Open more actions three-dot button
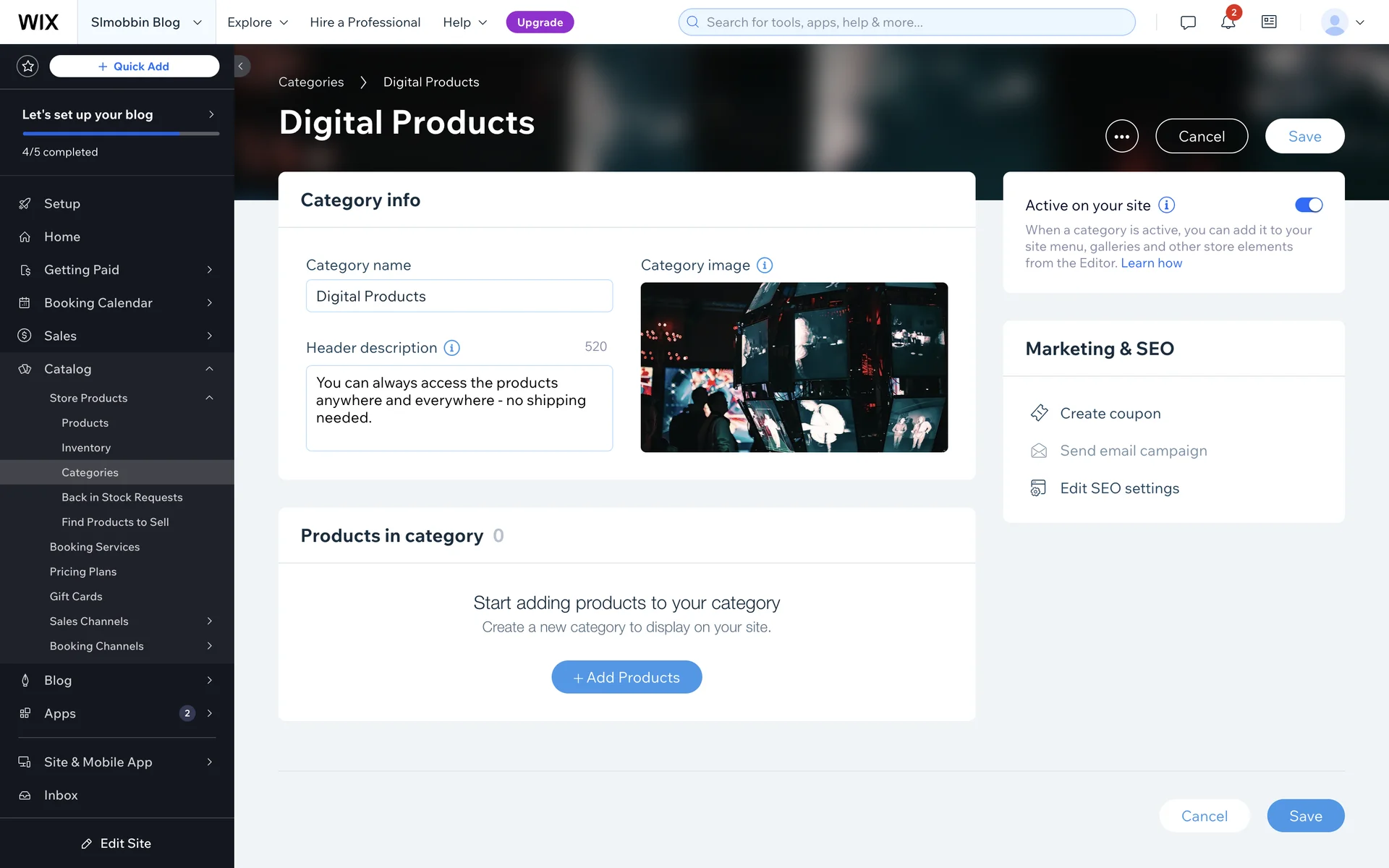Viewport: 1389px width, 868px height. tap(1121, 136)
